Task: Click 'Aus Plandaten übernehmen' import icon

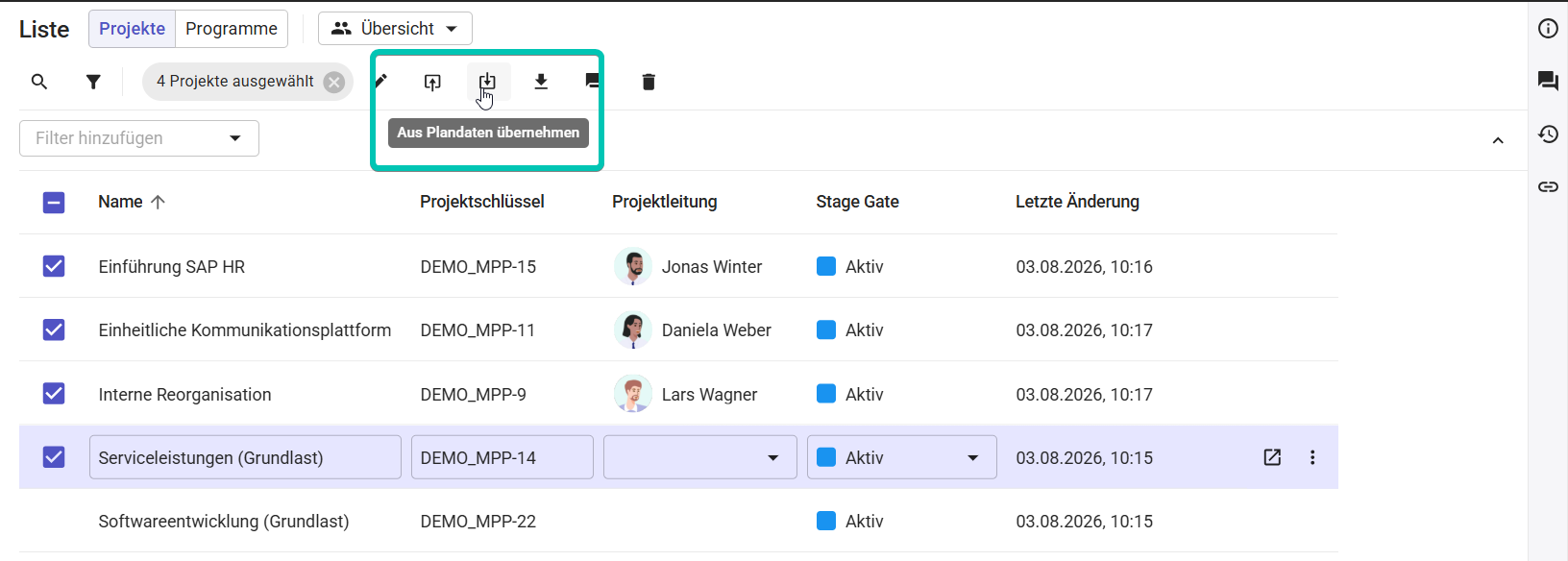Action: (x=487, y=82)
